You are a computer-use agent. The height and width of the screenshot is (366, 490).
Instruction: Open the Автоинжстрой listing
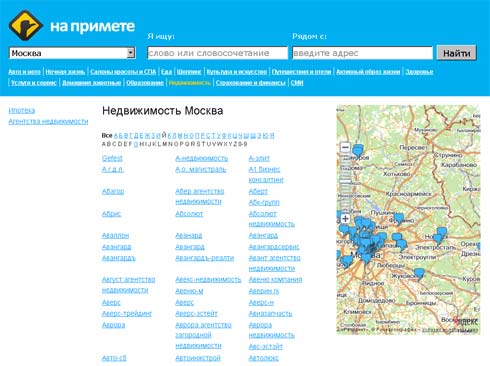coord(198,358)
